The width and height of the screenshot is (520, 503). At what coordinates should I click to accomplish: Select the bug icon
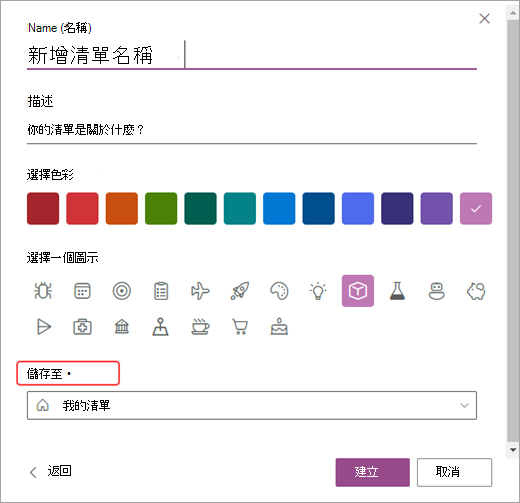43,291
